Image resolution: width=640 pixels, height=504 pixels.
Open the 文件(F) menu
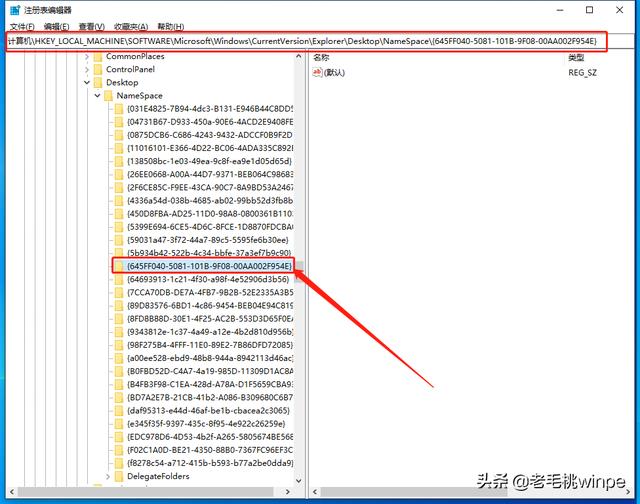tap(22, 27)
